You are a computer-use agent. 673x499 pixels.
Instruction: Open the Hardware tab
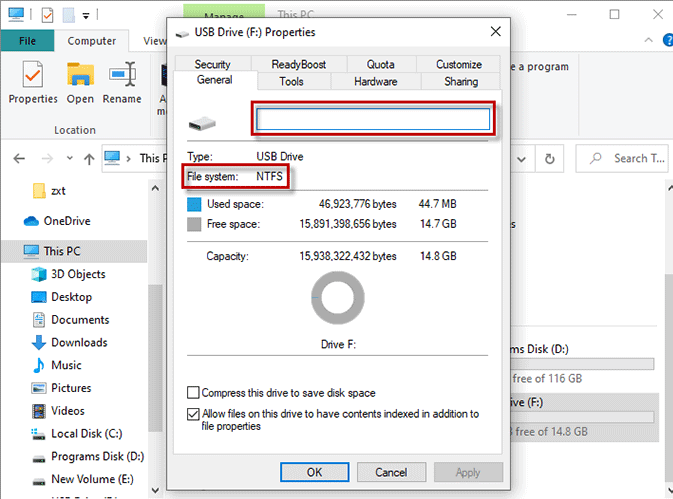click(x=376, y=81)
